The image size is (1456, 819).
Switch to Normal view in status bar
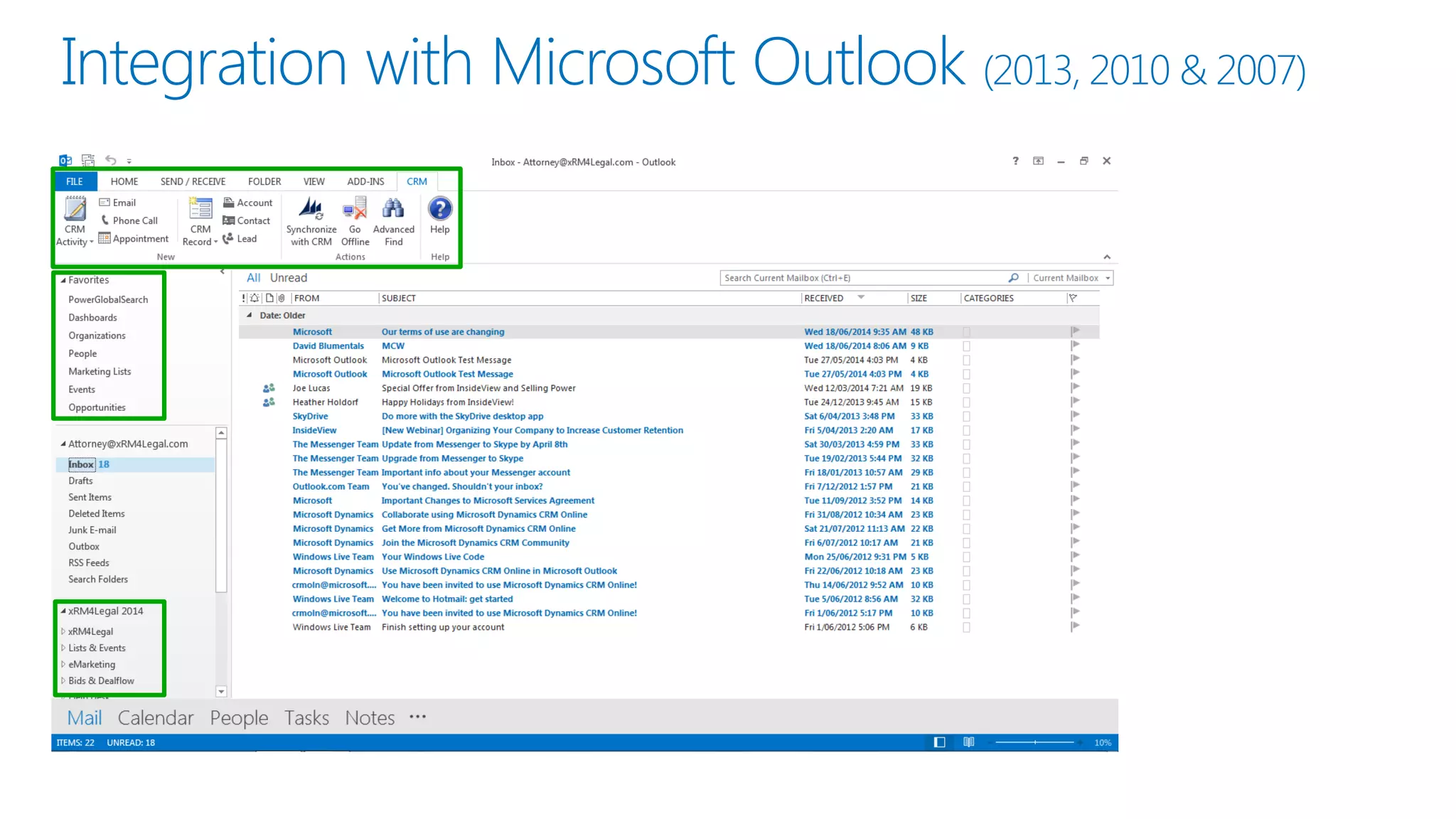pyautogui.click(x=939, y=742)
